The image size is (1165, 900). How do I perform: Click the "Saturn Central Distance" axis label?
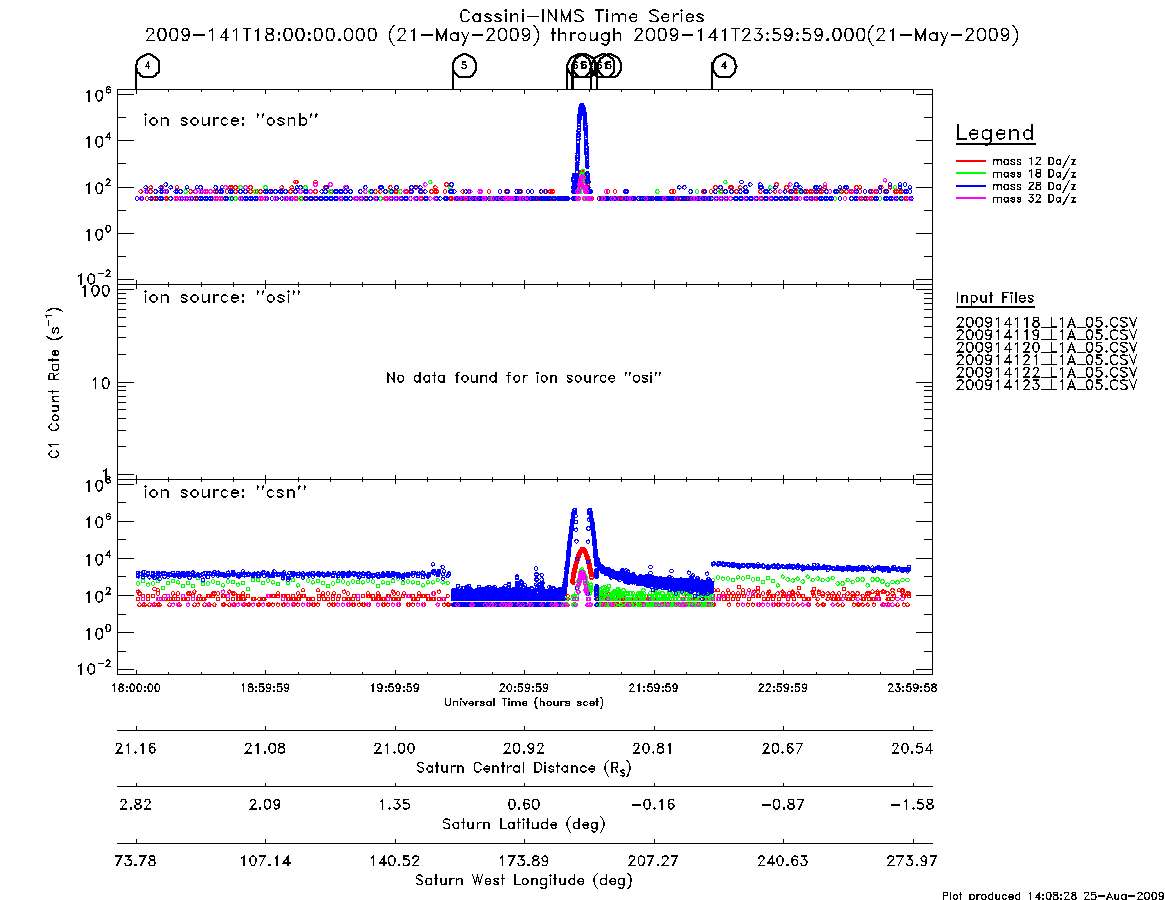click(524, 768)
